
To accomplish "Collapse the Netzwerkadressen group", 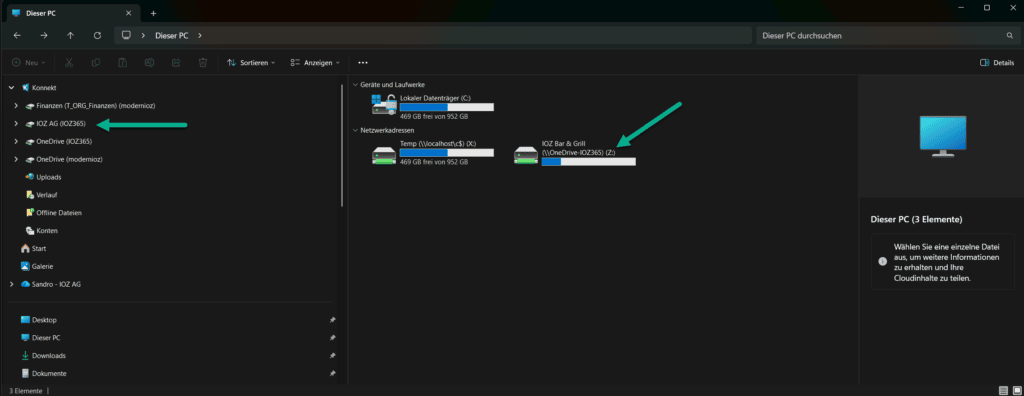I will [x=355, y=130].
